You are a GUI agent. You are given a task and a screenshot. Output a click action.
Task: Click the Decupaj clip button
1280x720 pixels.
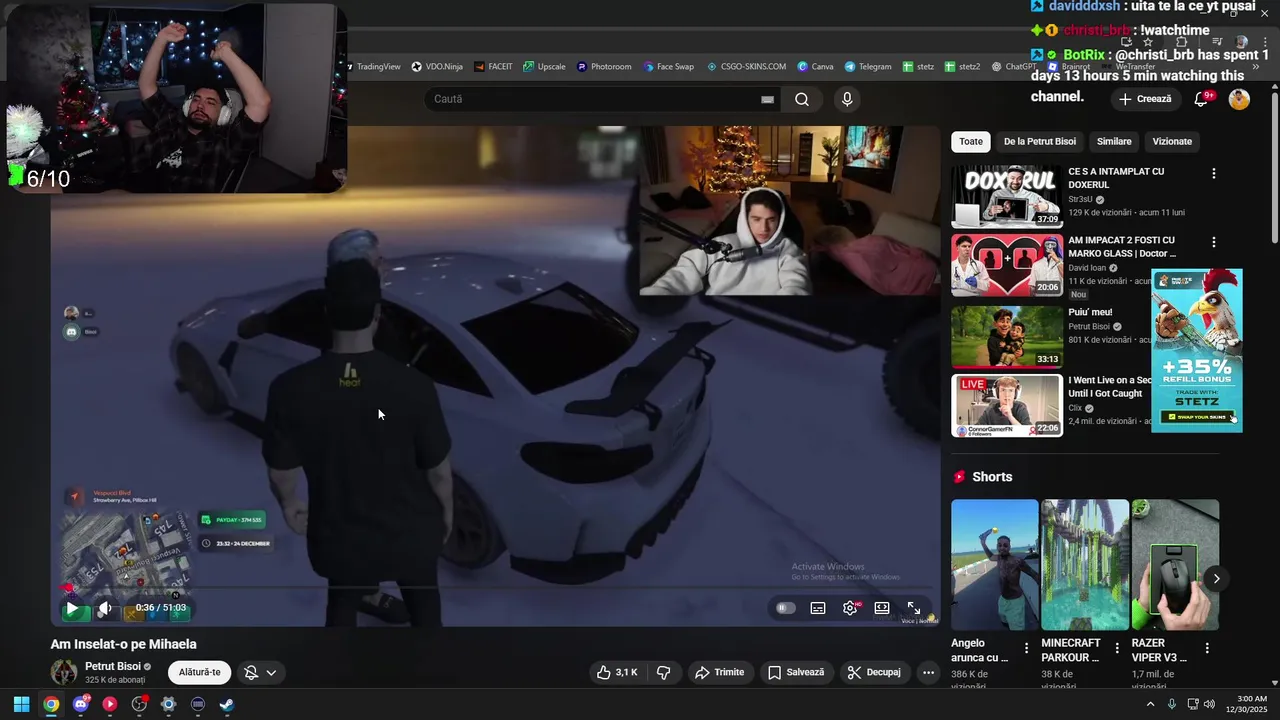tap(874, 672)
